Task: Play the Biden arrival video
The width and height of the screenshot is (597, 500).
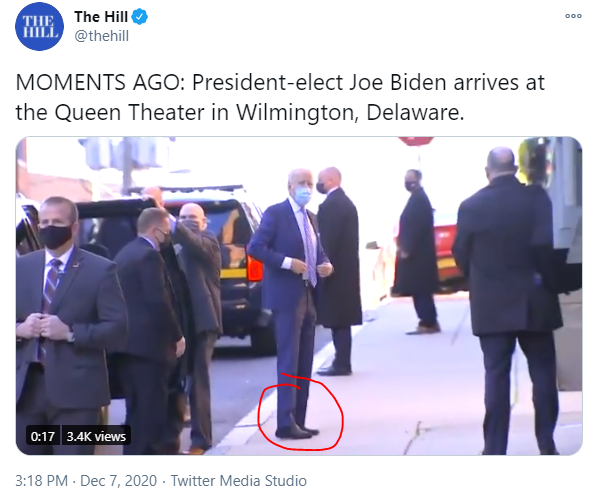Action: pos(299,296)
